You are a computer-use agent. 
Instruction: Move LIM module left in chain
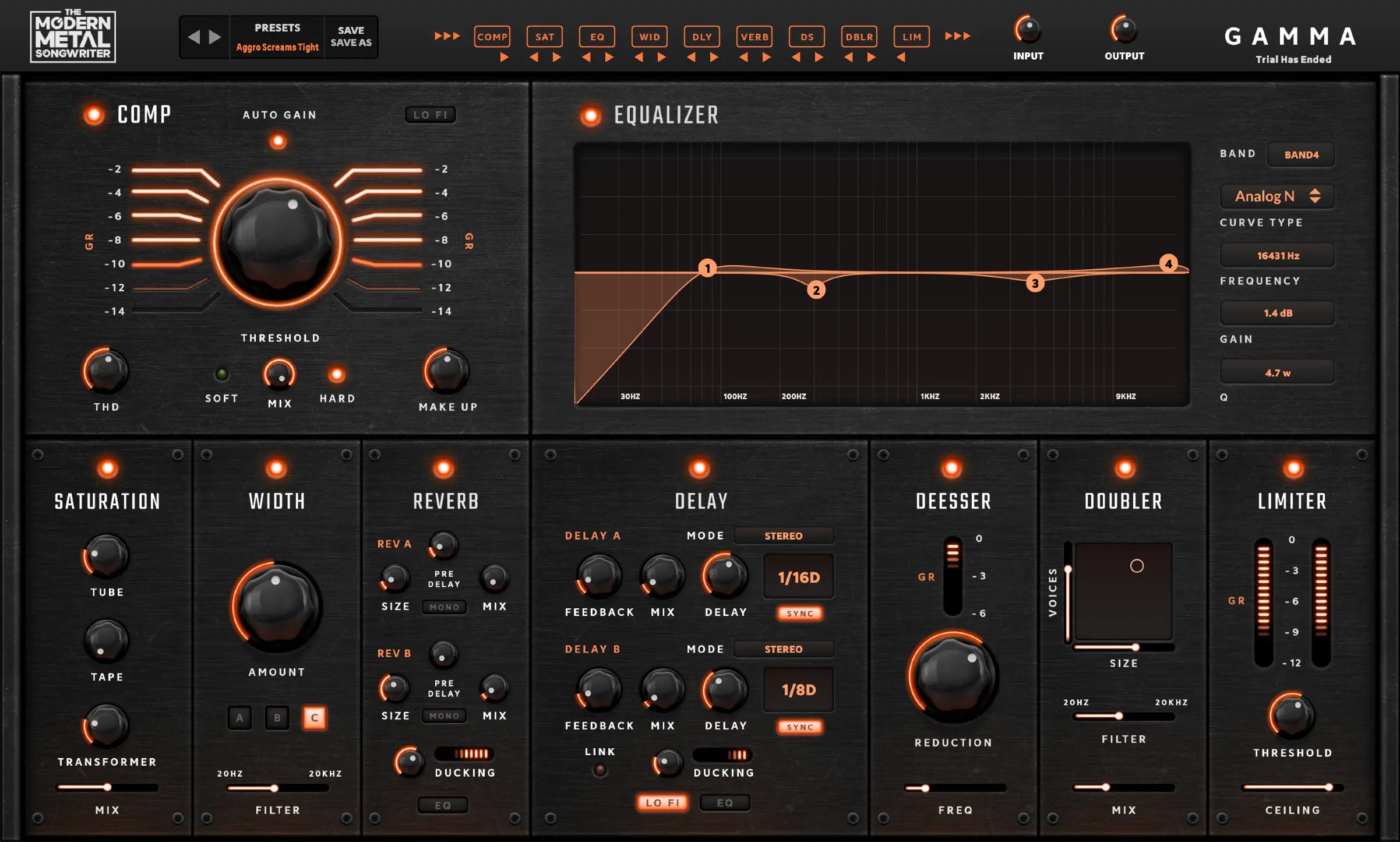[x=901, y=57]
